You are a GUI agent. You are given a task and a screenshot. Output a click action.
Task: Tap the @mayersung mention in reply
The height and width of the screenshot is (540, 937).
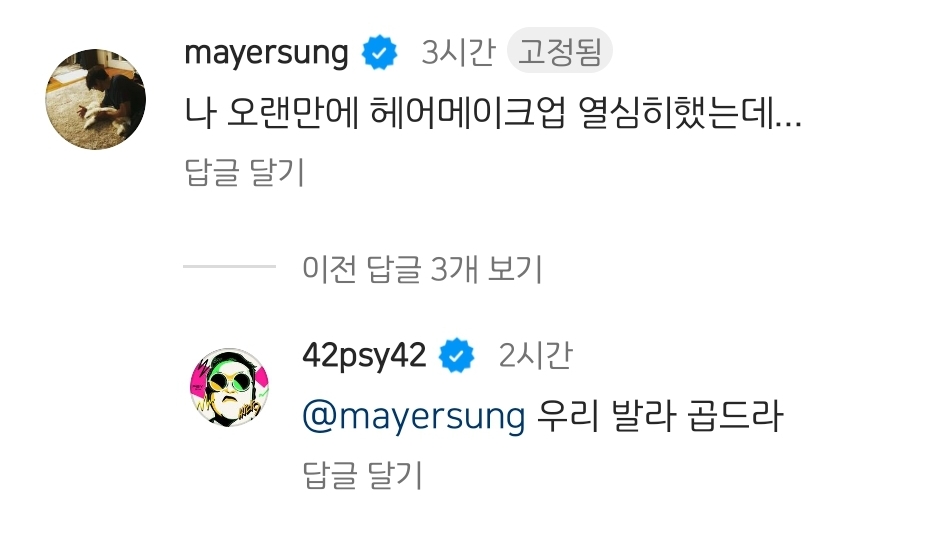coord(414,416)
